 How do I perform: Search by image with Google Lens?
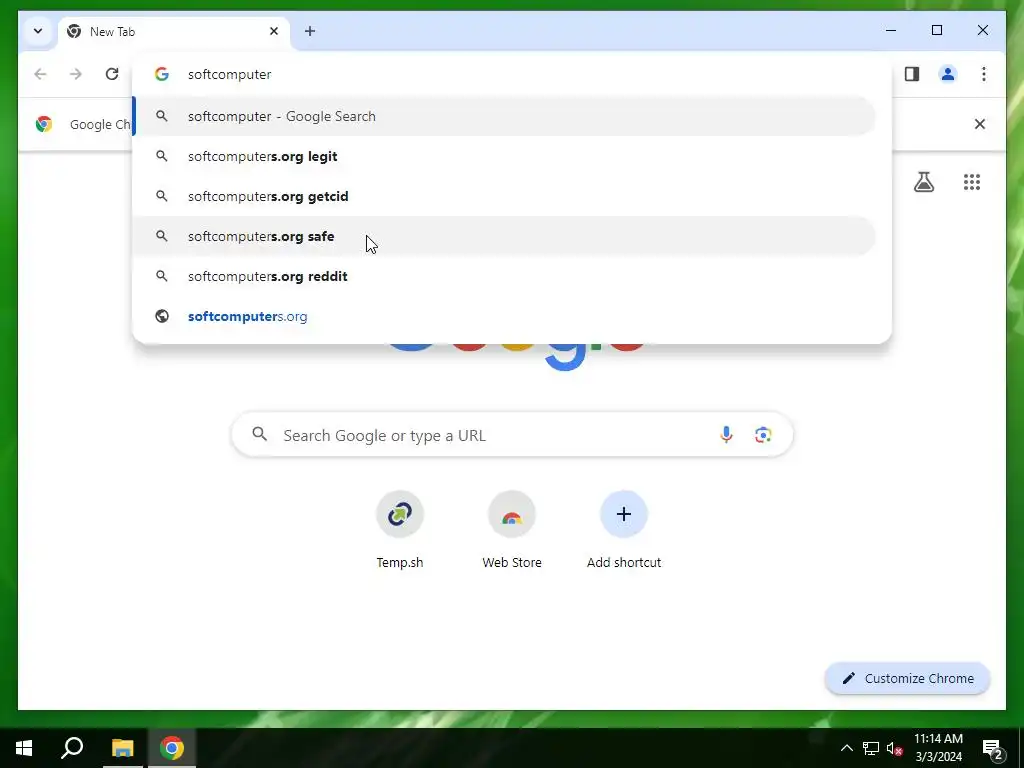[x=763, y=434]
